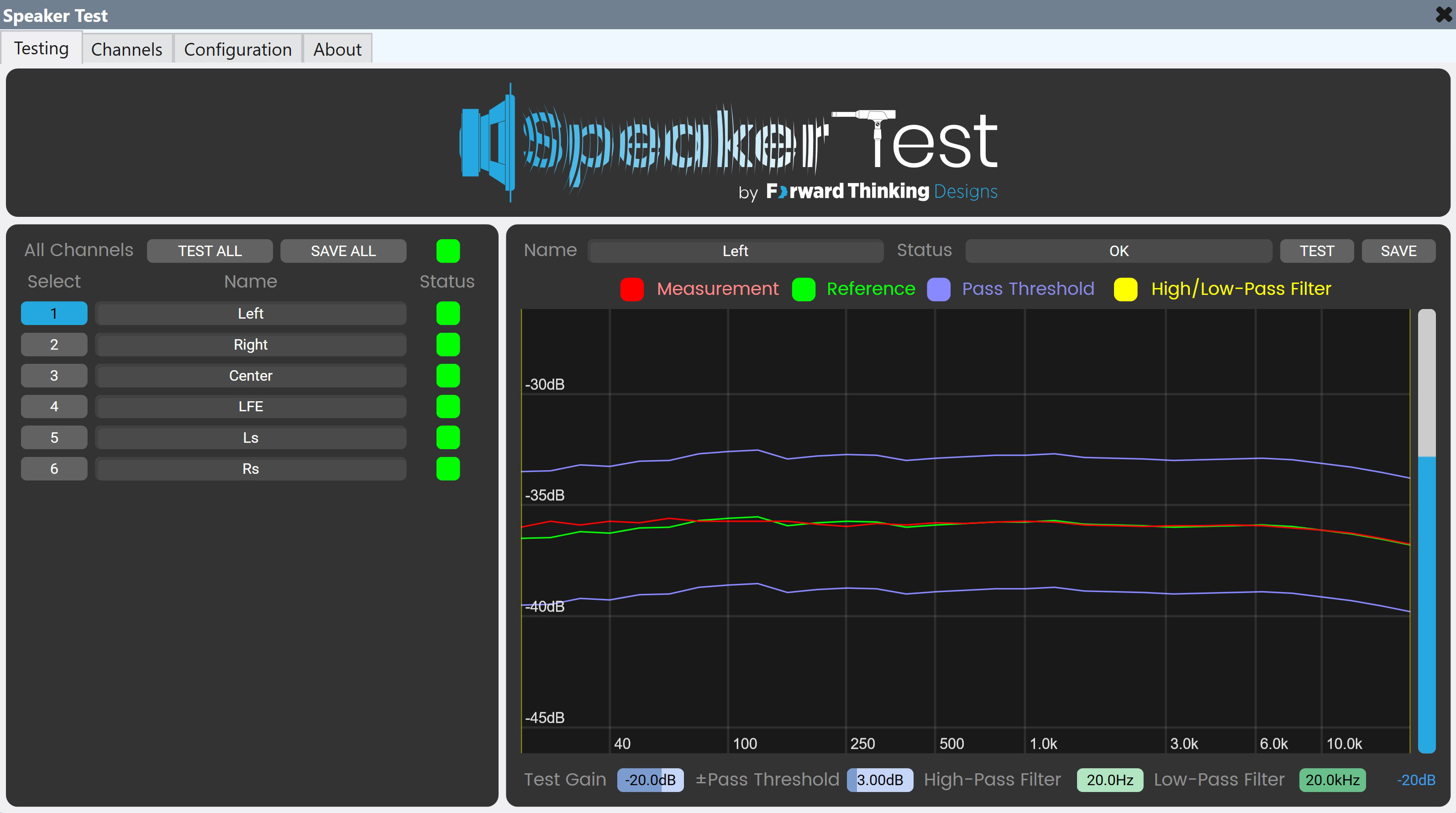Click the -35dB axis label
Viewport: 1456px width, 813px height.
click(x=545, y=495)
